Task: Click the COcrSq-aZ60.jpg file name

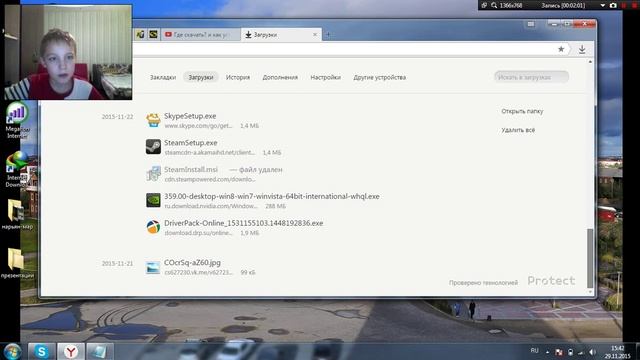Action: (x=192, y=262)
